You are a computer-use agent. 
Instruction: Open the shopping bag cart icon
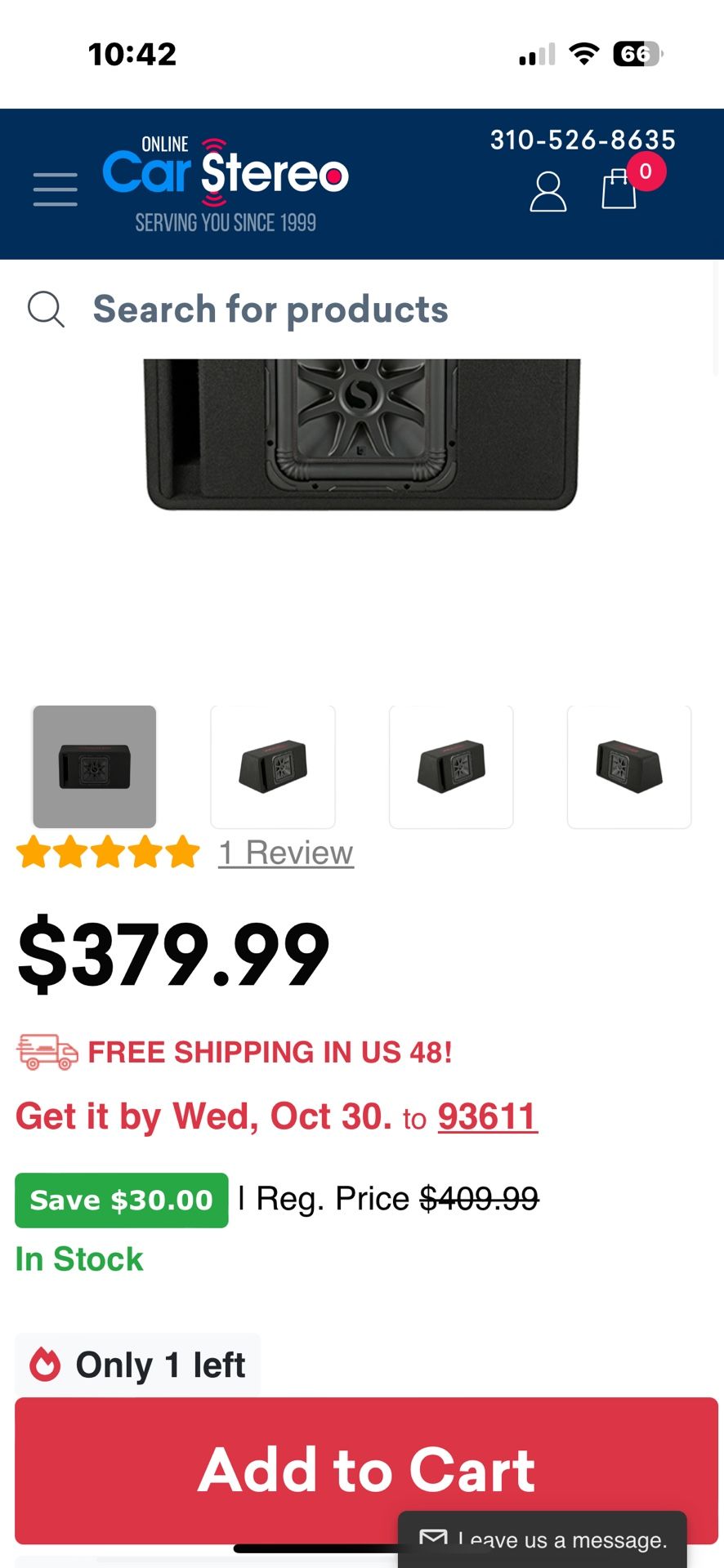coord(619,189)
